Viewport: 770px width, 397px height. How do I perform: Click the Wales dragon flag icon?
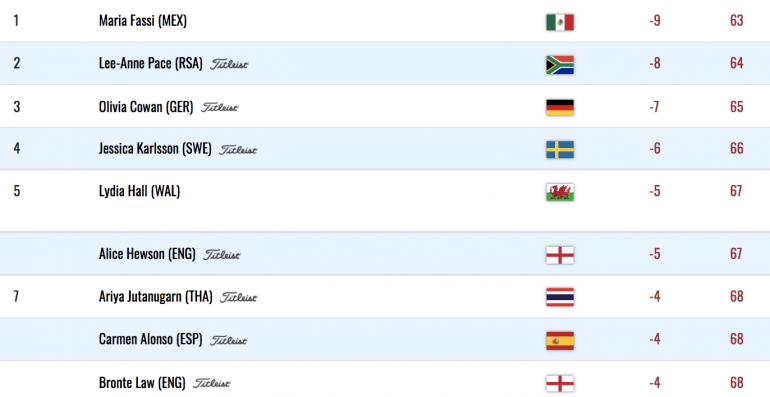[560, 192]
